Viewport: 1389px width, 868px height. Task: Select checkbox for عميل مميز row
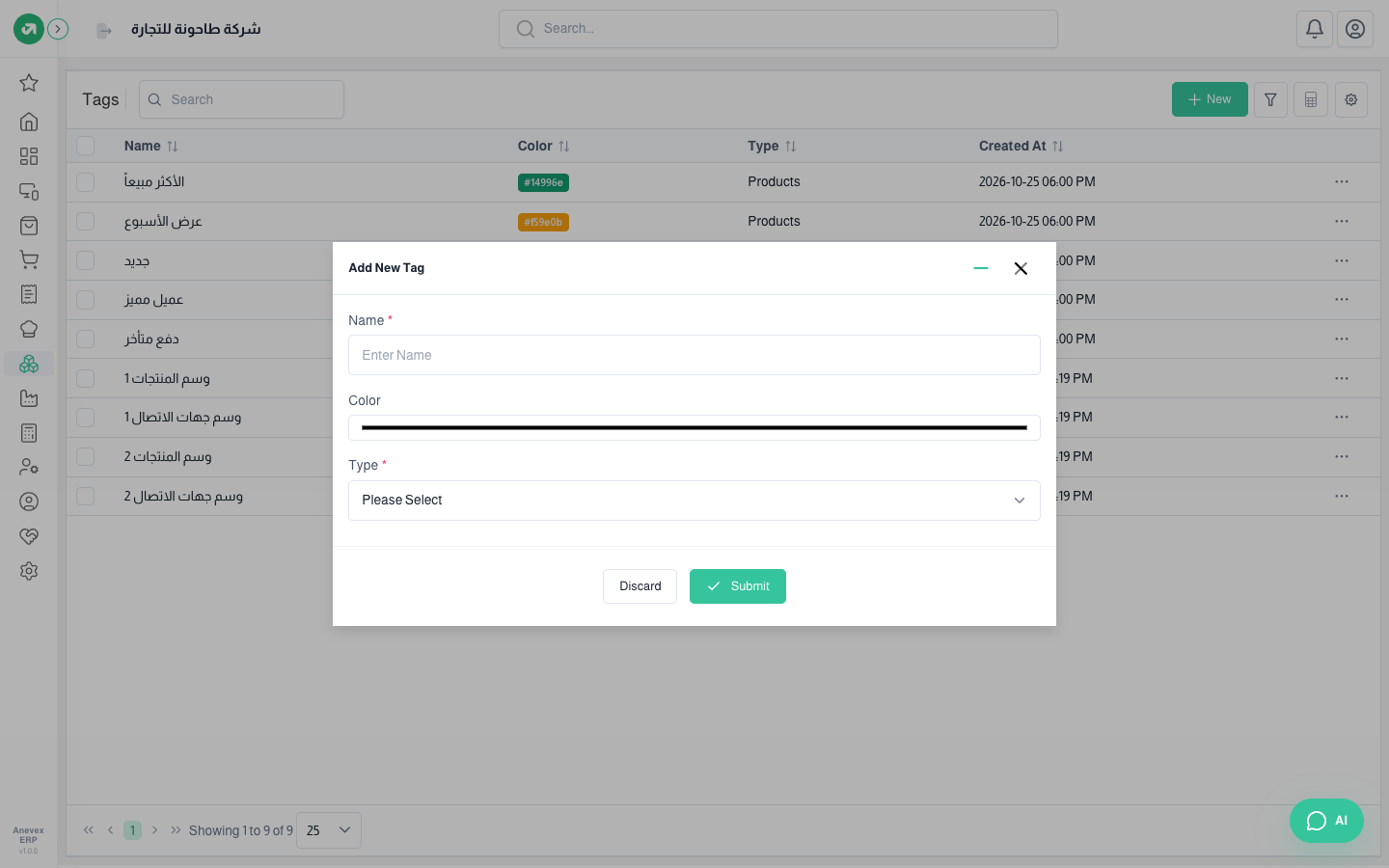pyautogui.click(x=86, y=300)
